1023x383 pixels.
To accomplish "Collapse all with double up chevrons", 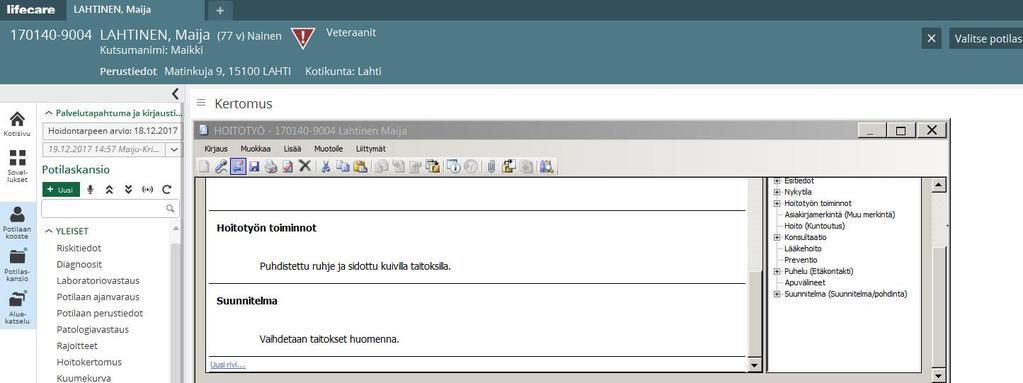I will 110,190.
